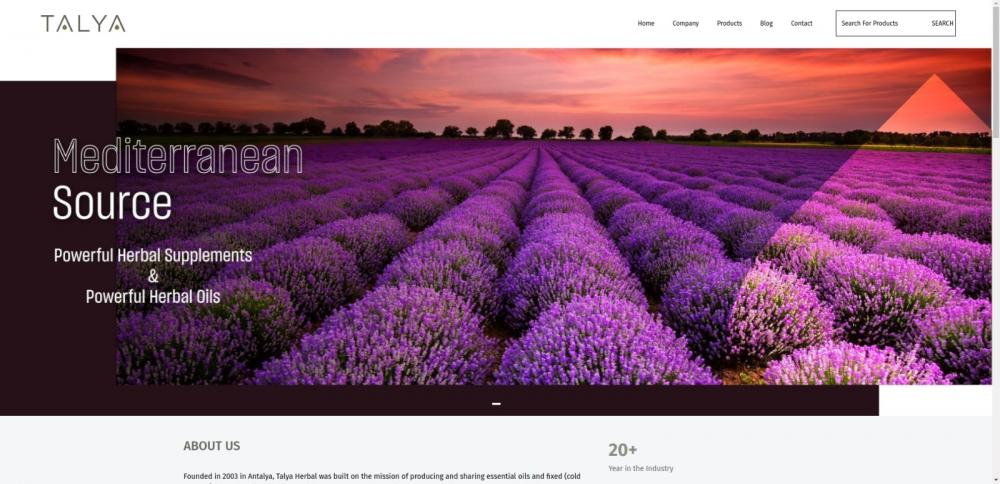Open the Contact menu item
Image resolution: width=1000 pixels, height=484 pixels.
click(x=802, y=24)
